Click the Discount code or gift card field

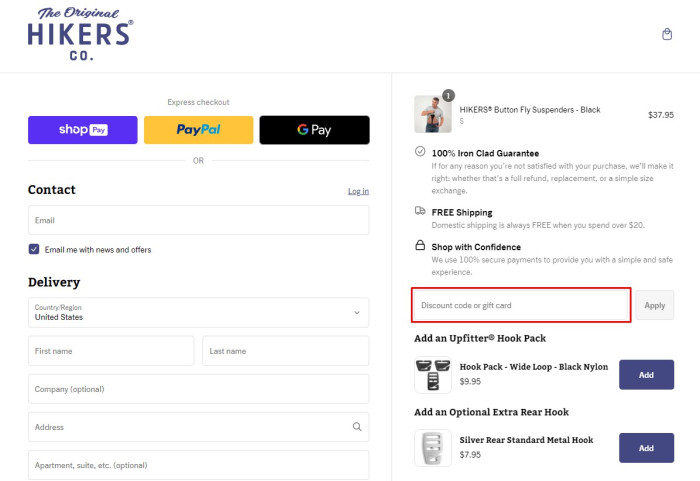point(521,305)
